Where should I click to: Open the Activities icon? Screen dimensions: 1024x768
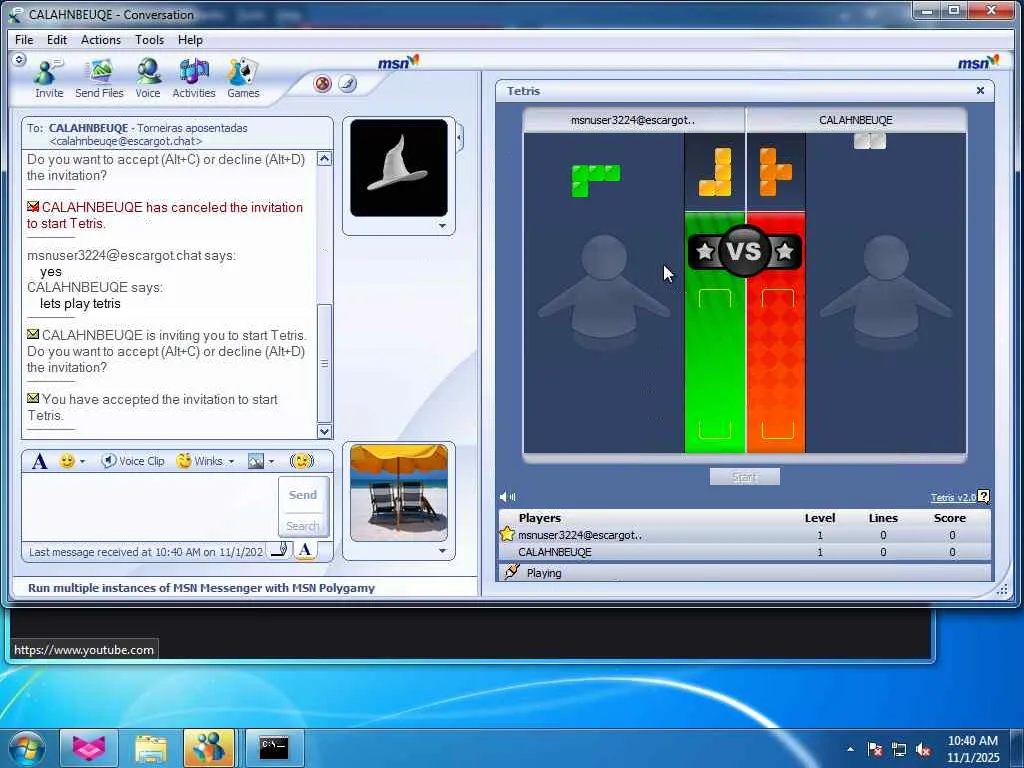coord(194,78)
